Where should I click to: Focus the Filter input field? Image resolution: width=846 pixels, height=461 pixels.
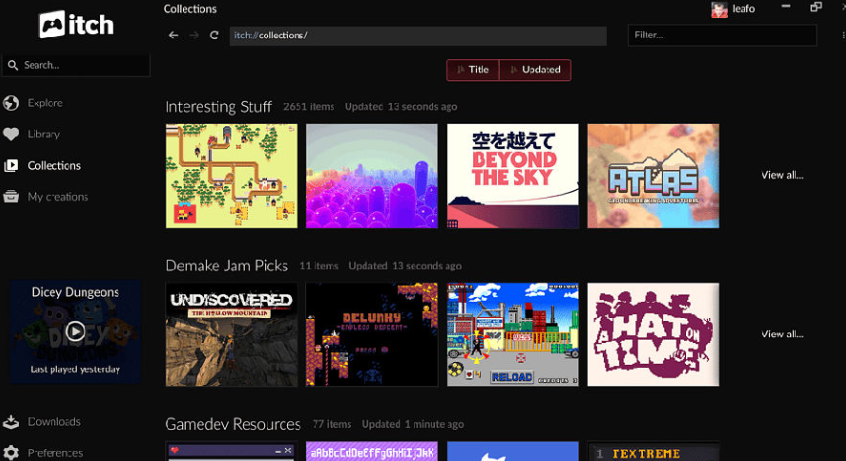pos(722,35)
